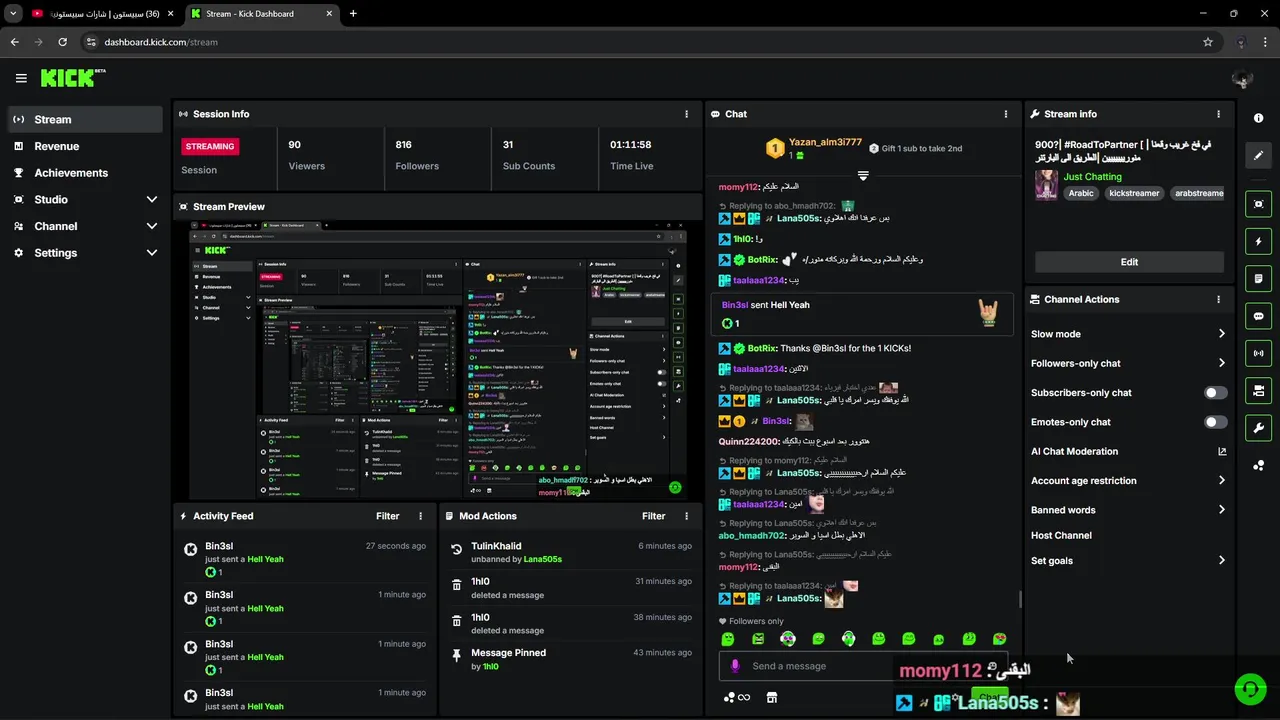This screenshot has height=720, width=1280.
Task: Toggle Subscribers-only chat switch
Action: tap(1215, 393)
